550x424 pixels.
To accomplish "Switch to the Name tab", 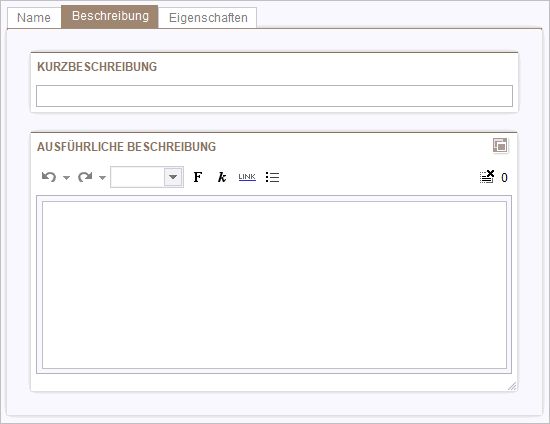I will pos(34,18).
